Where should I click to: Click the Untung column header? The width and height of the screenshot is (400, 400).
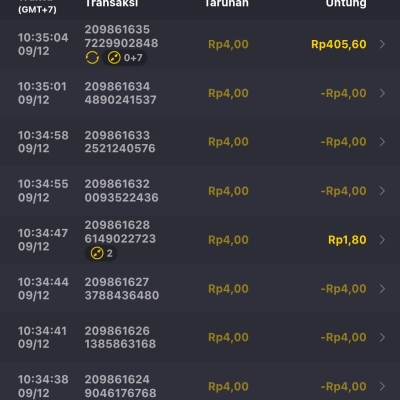click(x=346, y=3)
